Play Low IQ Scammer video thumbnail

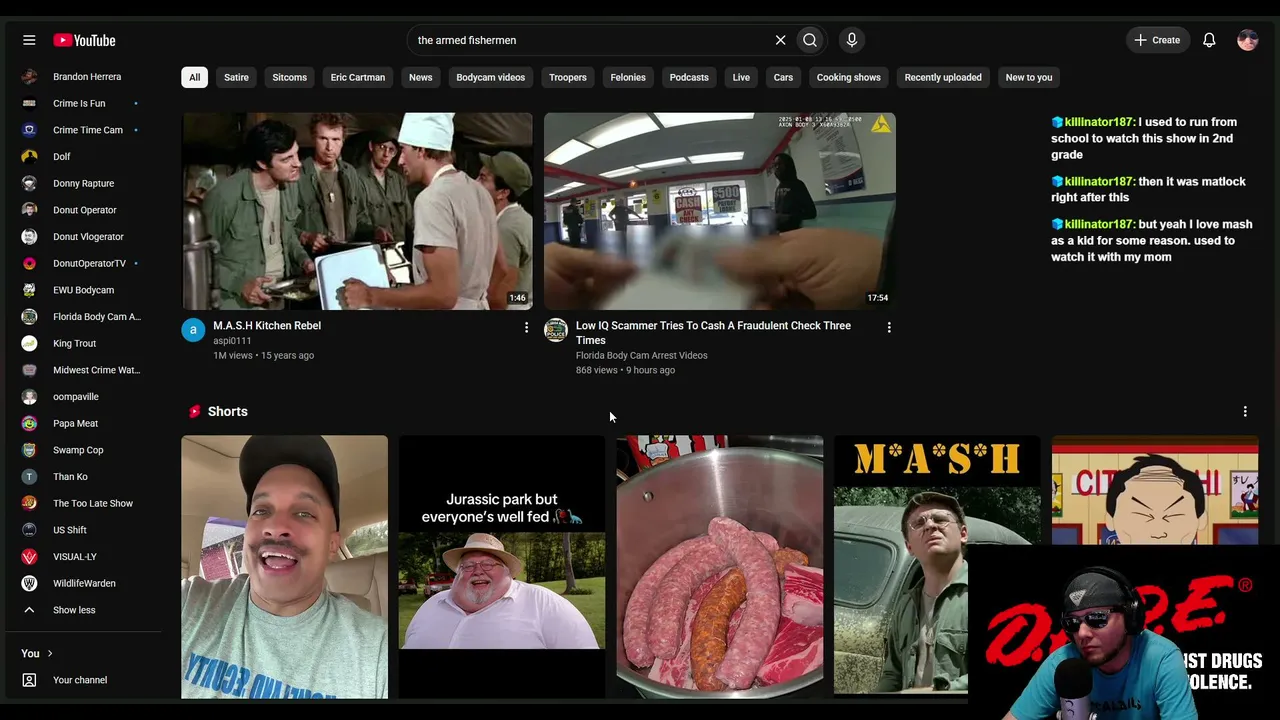(x=720, y=211)
